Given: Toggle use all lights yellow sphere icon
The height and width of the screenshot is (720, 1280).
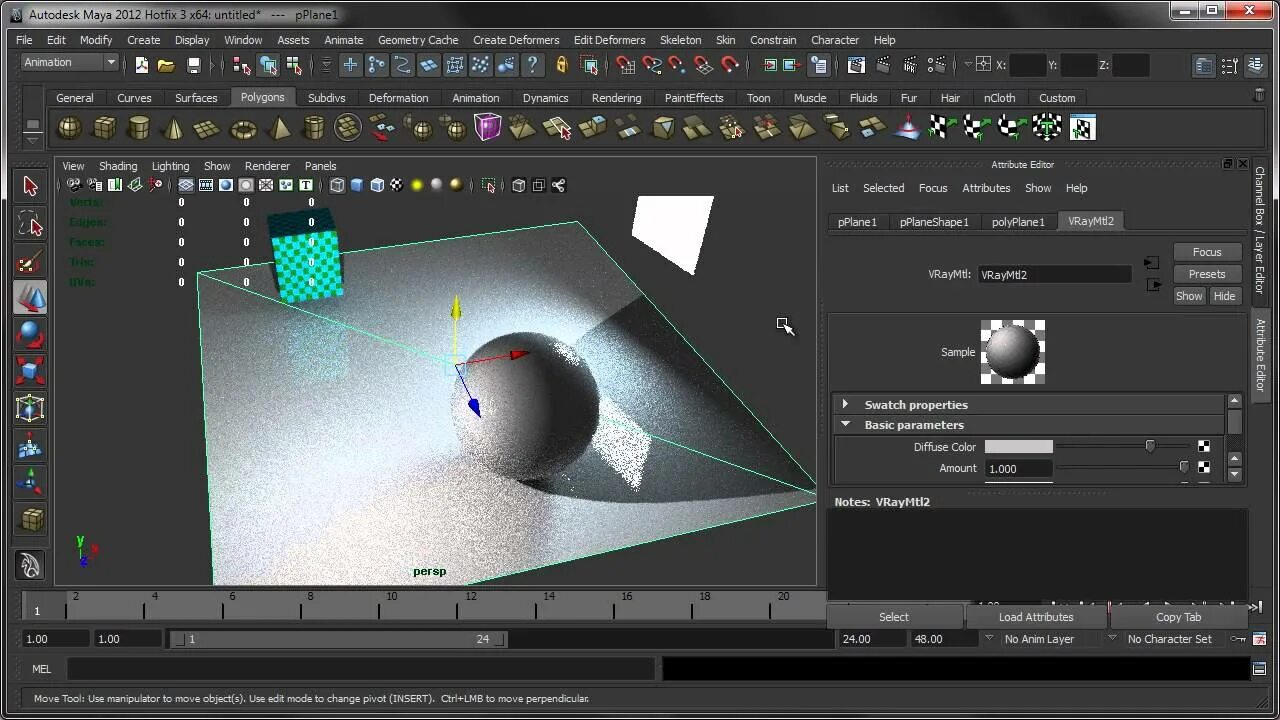Looking at the screenshot, I should [417, 185].
